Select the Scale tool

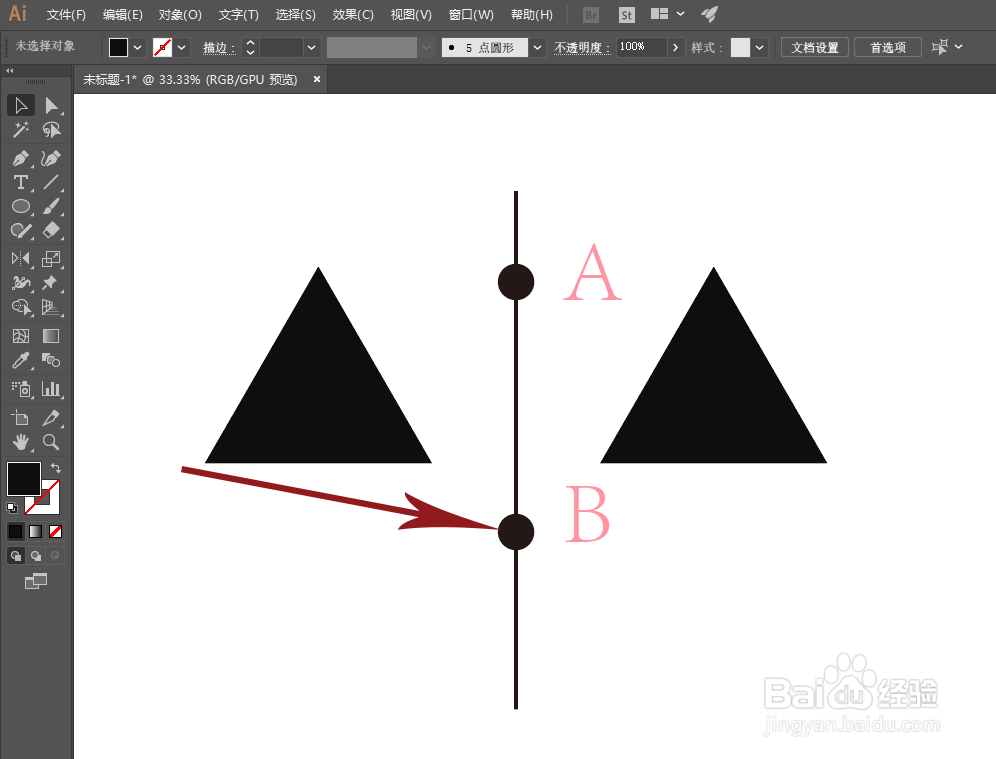pyautogui.click(x=51, y=259)
